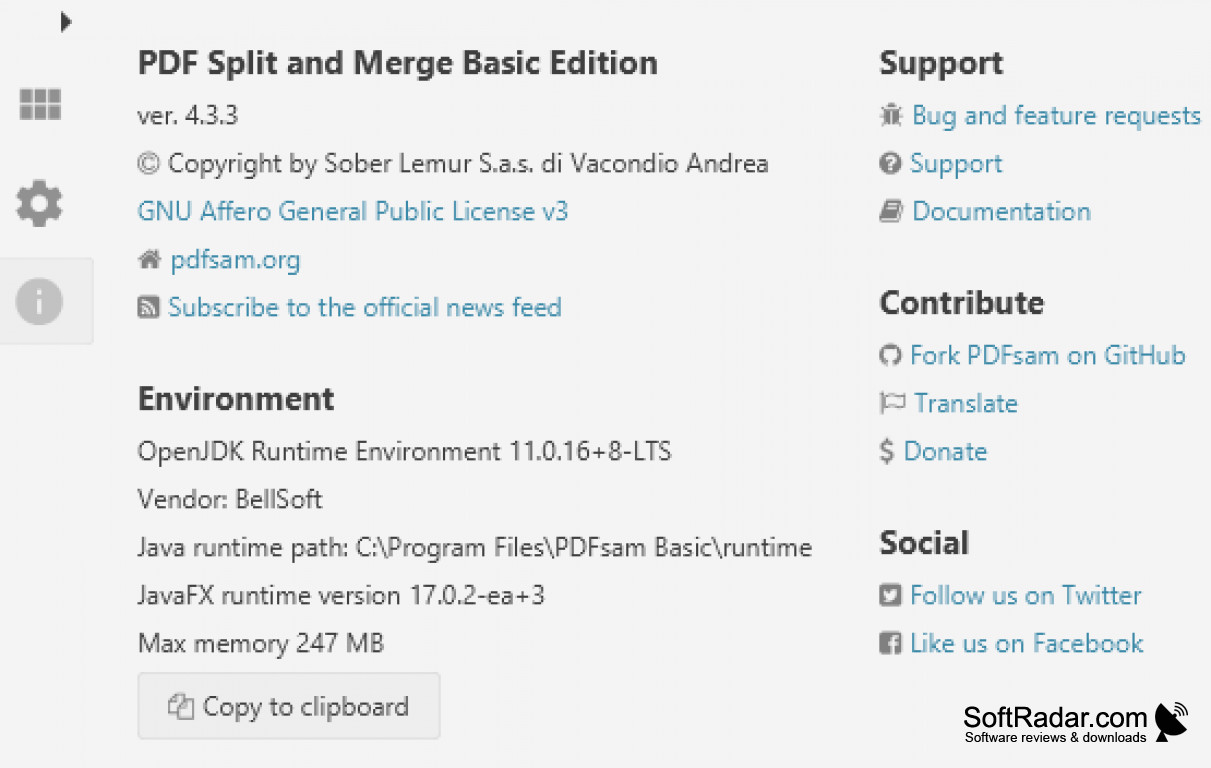
Task: Select the info icon in sidebar
Action: [39, 301]
